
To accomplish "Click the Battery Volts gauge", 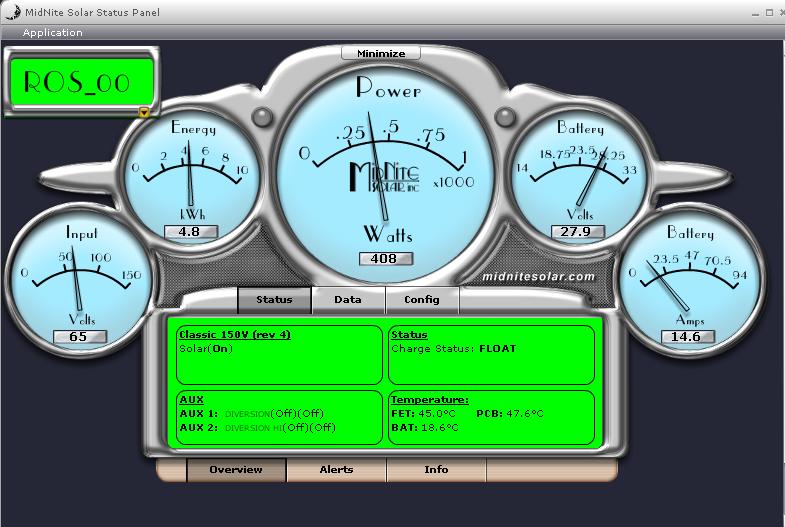I will (579, 178).
